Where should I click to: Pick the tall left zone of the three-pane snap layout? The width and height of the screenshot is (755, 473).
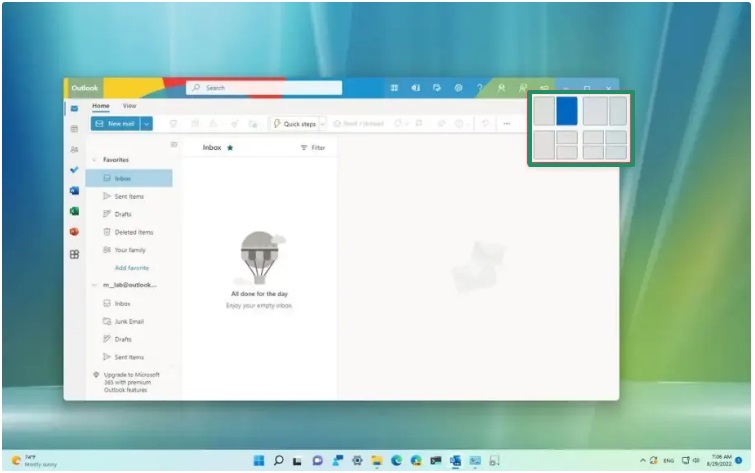coord(544,145)
